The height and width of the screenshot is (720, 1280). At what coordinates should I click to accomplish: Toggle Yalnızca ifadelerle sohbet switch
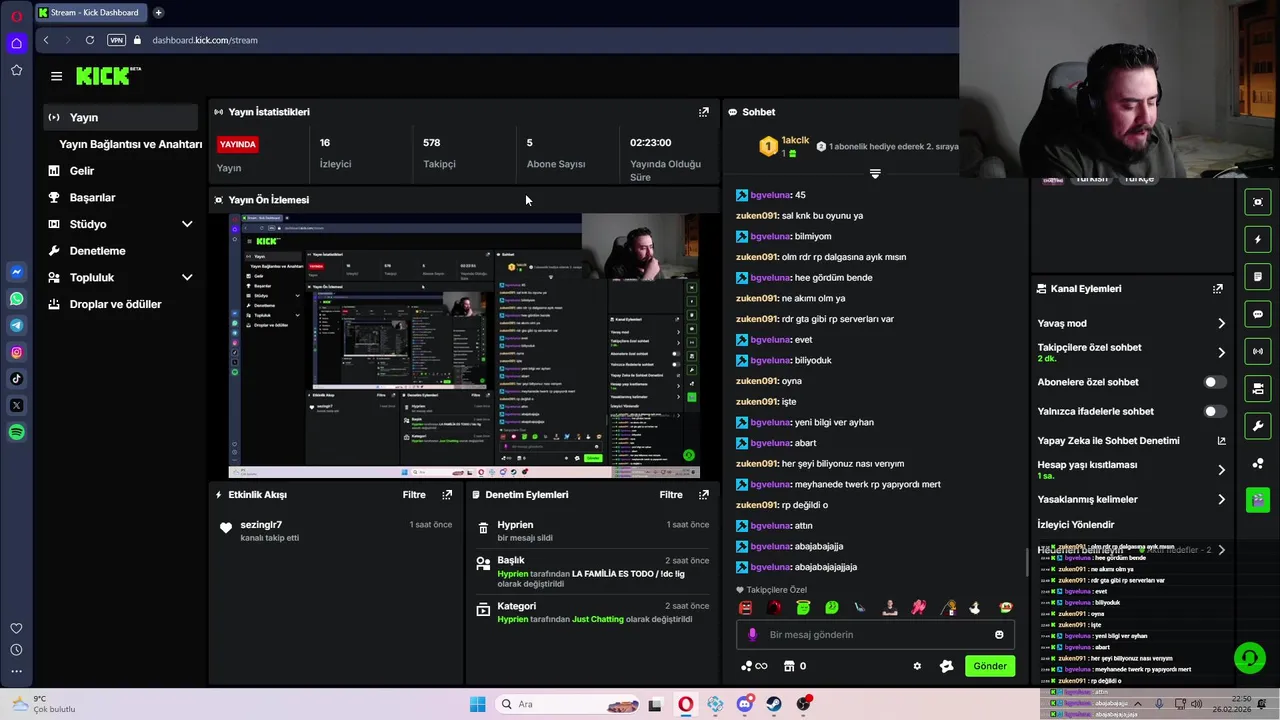(1214, 411)
